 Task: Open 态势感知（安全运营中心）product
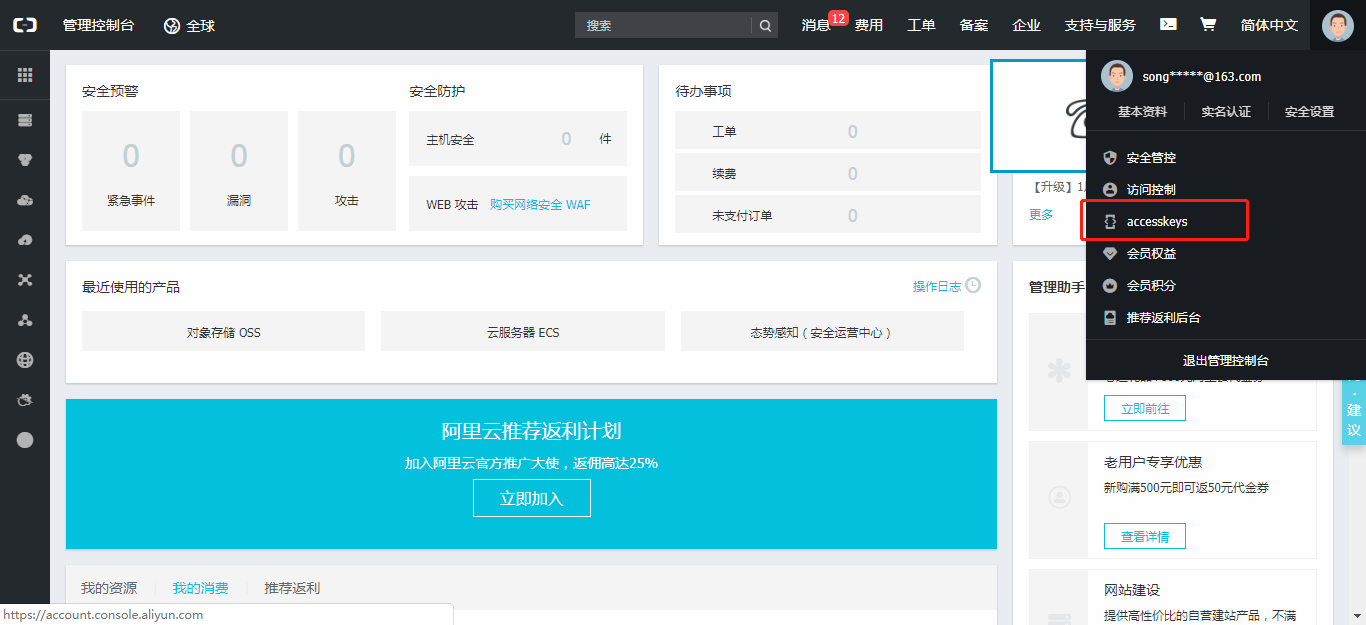click(x=822, y=331)
